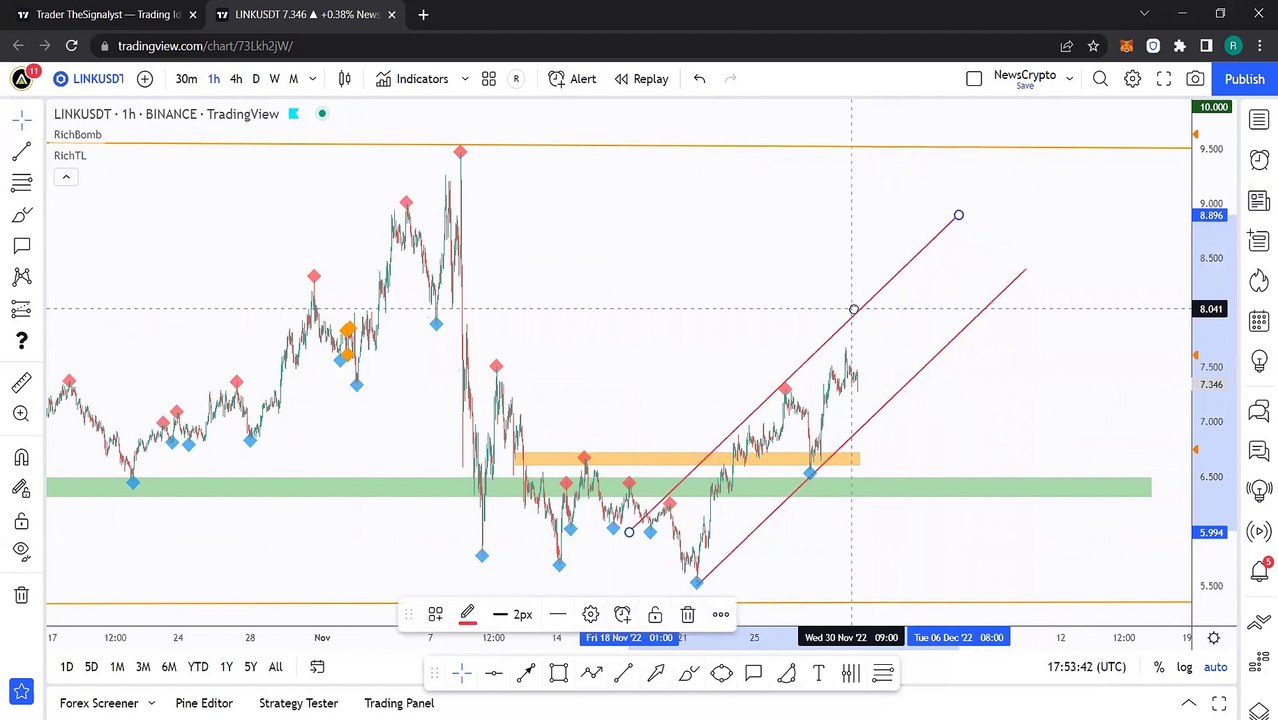Open the Pine Editor tab
1278x720 pixels.
click(204, 703)
